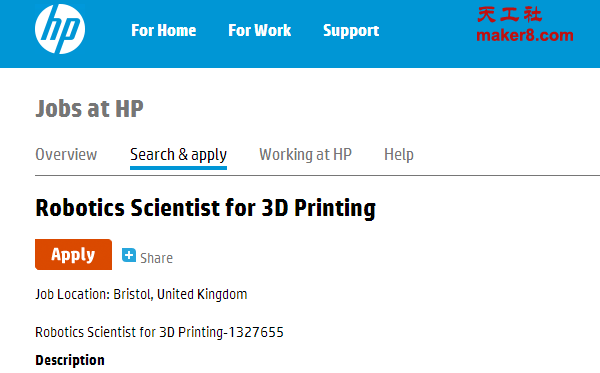Click the maker8.com watermark text

525,35
